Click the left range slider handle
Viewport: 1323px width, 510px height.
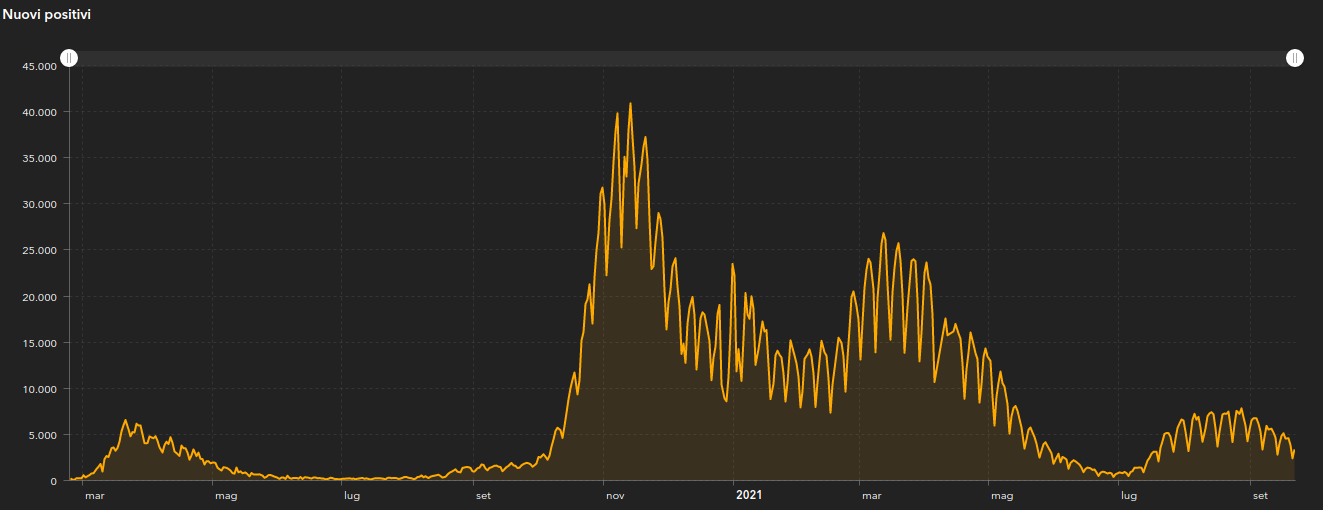pos(69,58)
